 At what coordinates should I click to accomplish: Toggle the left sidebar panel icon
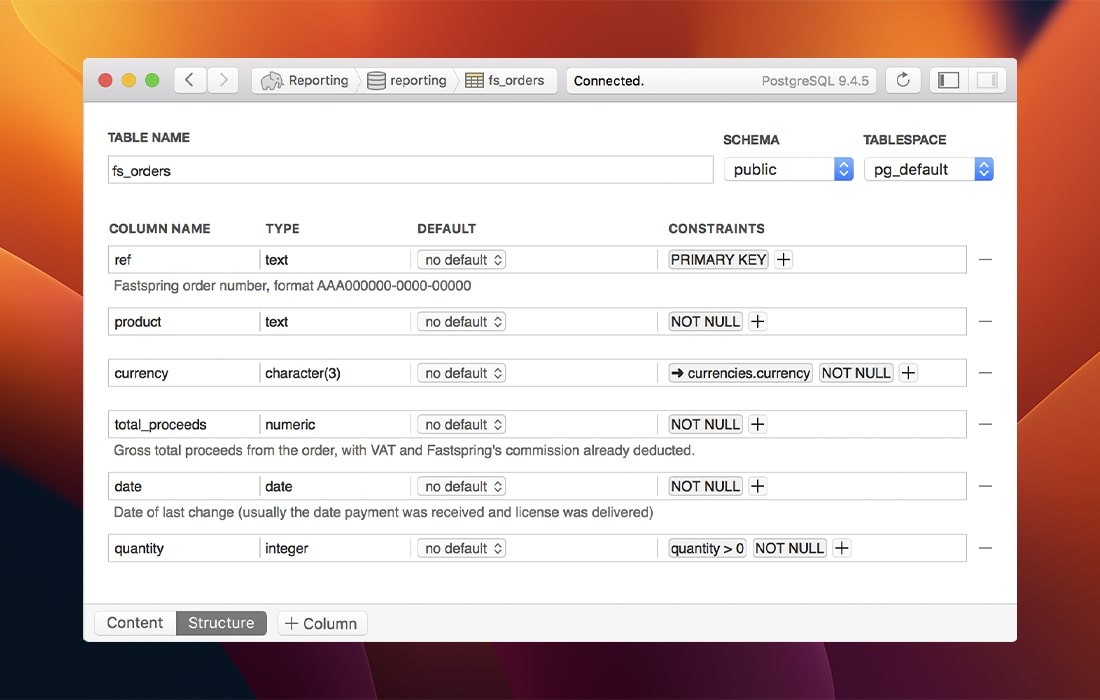(x=947, y=80)
